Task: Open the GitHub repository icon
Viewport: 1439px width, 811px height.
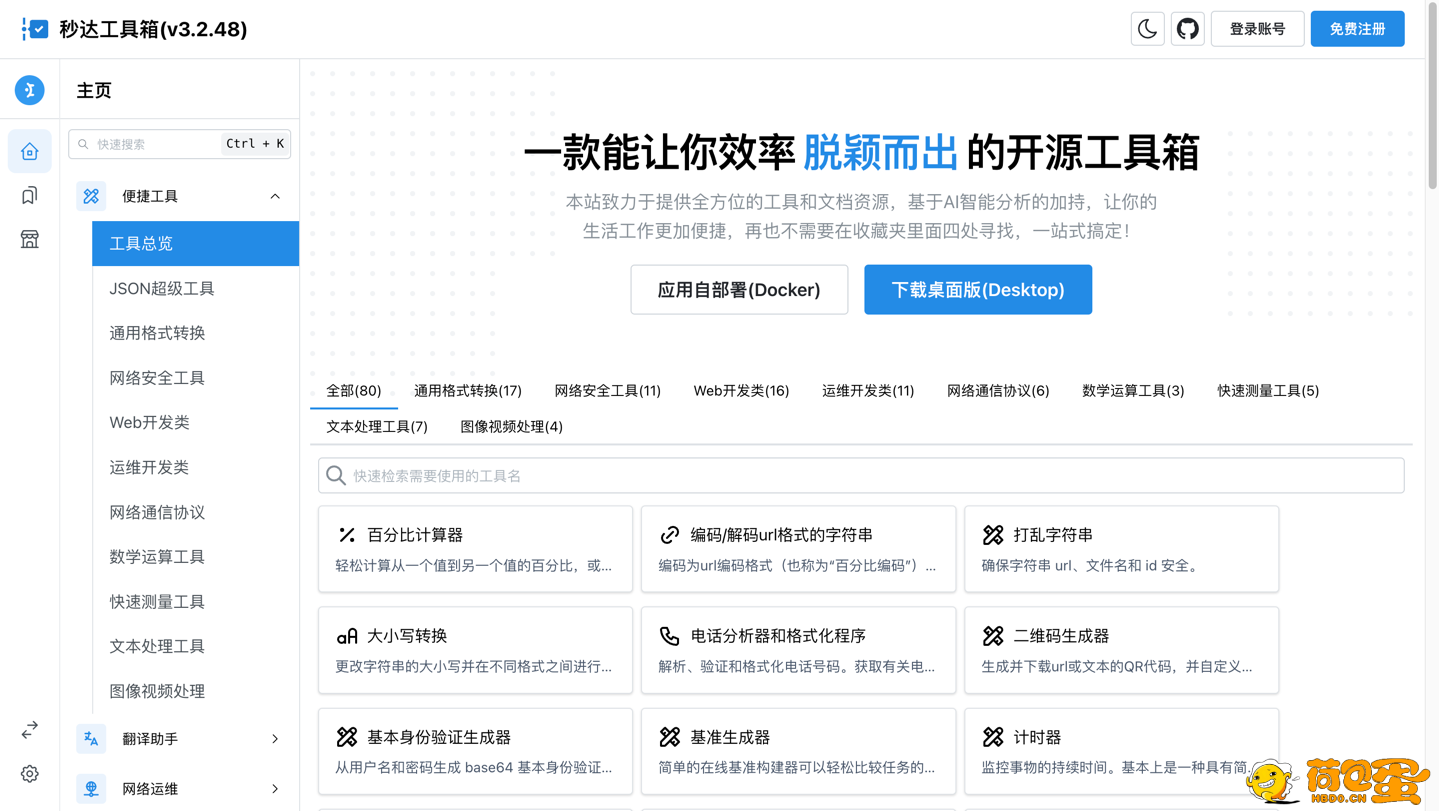Action: pos(1188,29)
